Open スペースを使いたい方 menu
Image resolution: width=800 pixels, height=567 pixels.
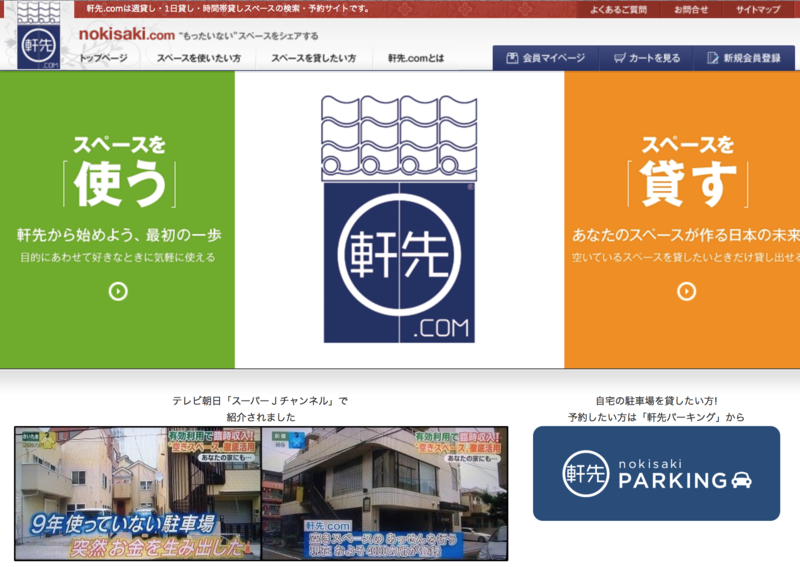tap(199, 58)
